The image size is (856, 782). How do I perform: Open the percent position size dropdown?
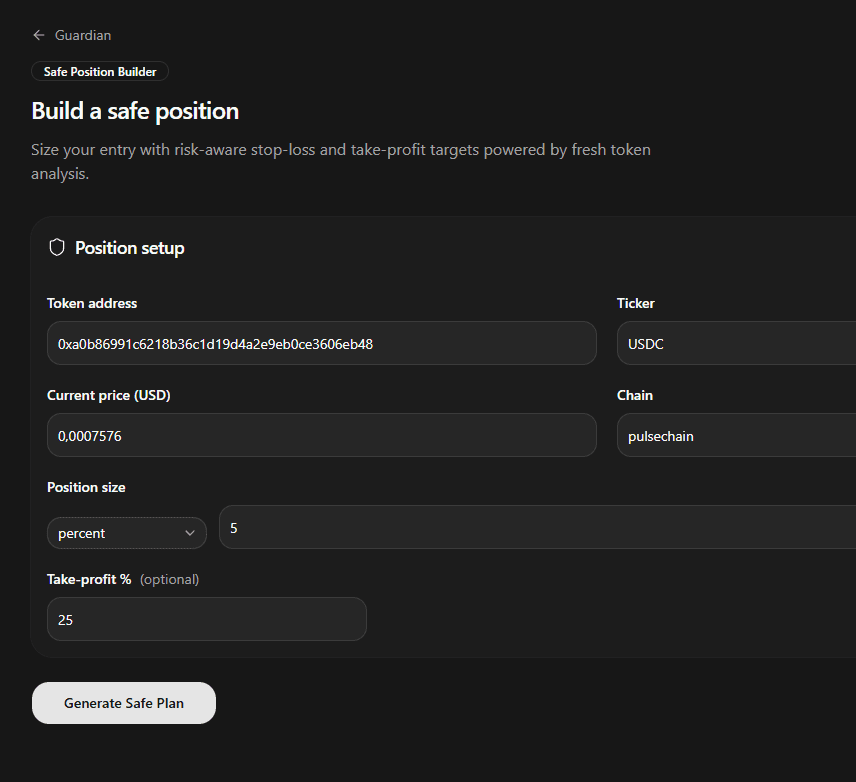127,533
